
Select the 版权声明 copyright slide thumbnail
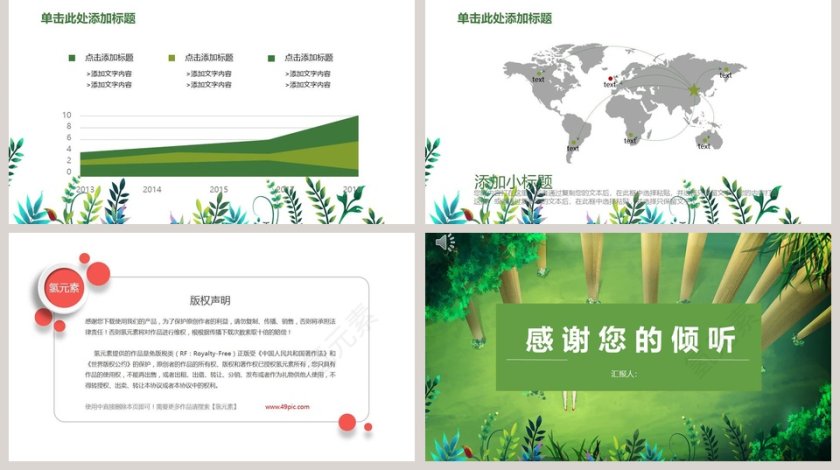pyautogui.click(x=212, y=347)
